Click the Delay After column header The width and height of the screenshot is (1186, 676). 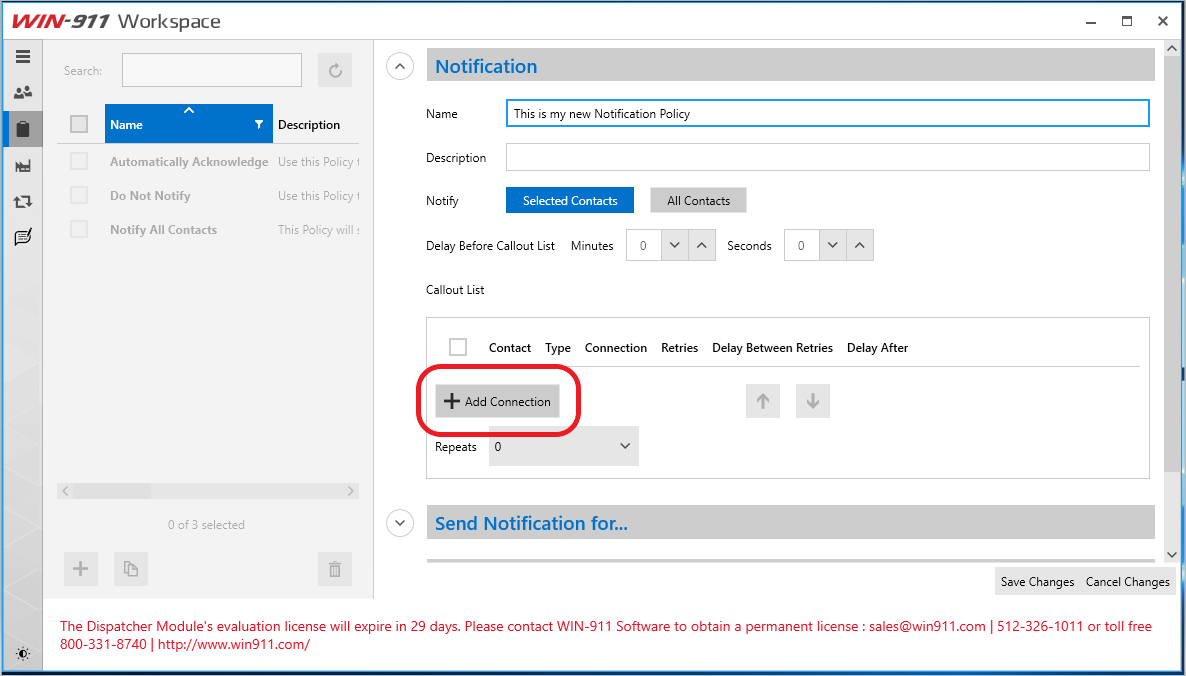pos(877,348)
